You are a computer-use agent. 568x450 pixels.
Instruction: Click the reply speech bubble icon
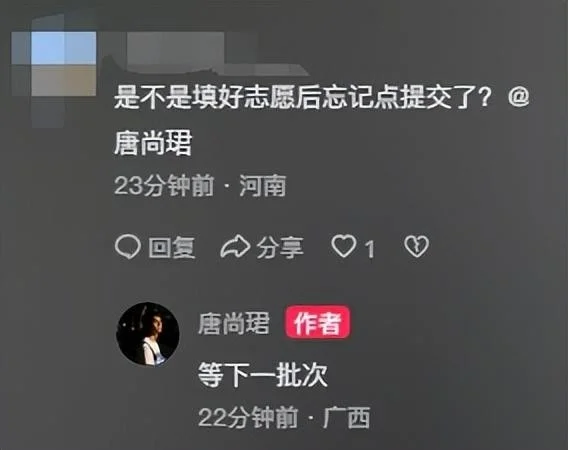[128, 247]
